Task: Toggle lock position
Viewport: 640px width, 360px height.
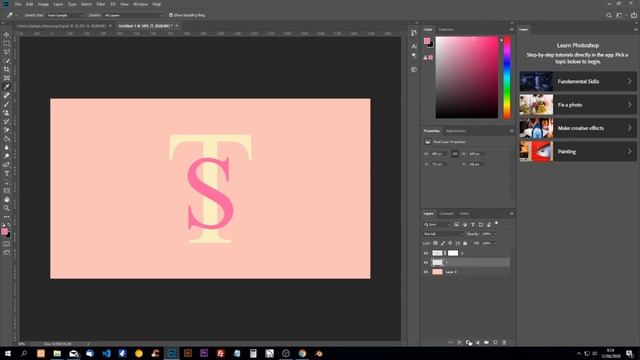Action: point(450,243)
